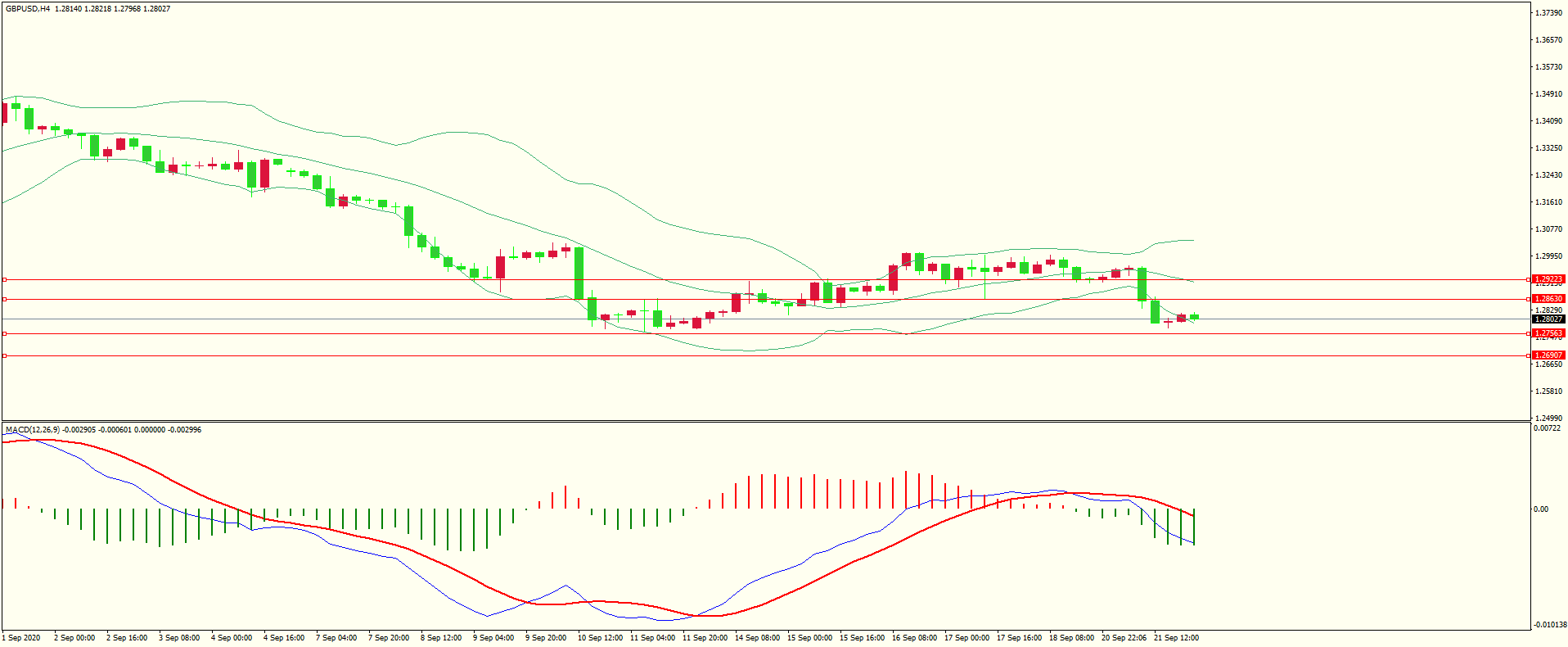The width and height of the screenshot is (1568, 647).
Task: Click the 1.30770 price scale value
Action: [x=1548, y=229]
